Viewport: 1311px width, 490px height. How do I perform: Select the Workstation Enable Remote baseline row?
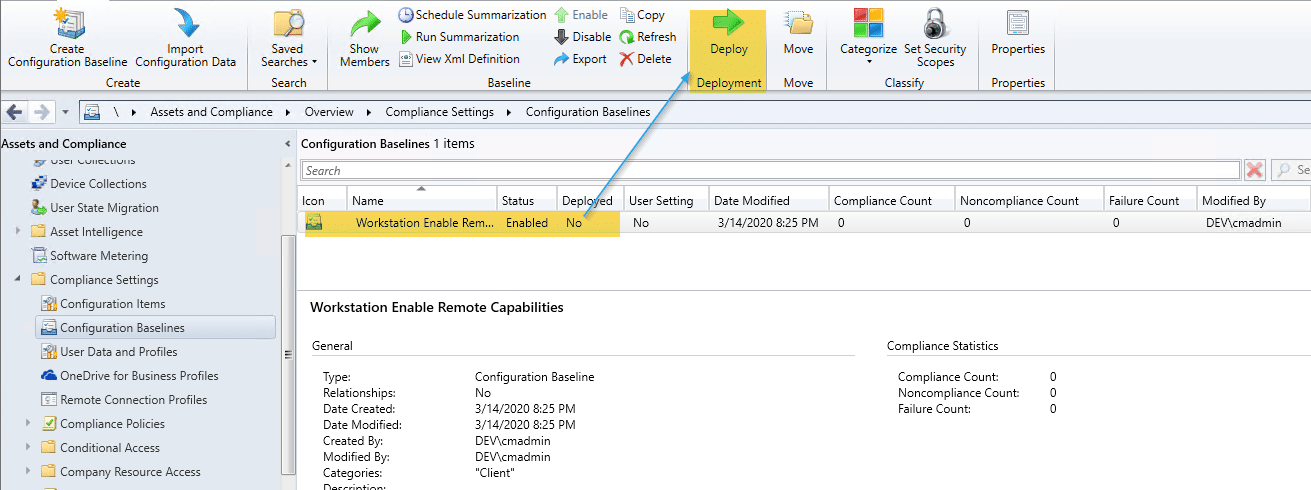(x=424, y=223)
